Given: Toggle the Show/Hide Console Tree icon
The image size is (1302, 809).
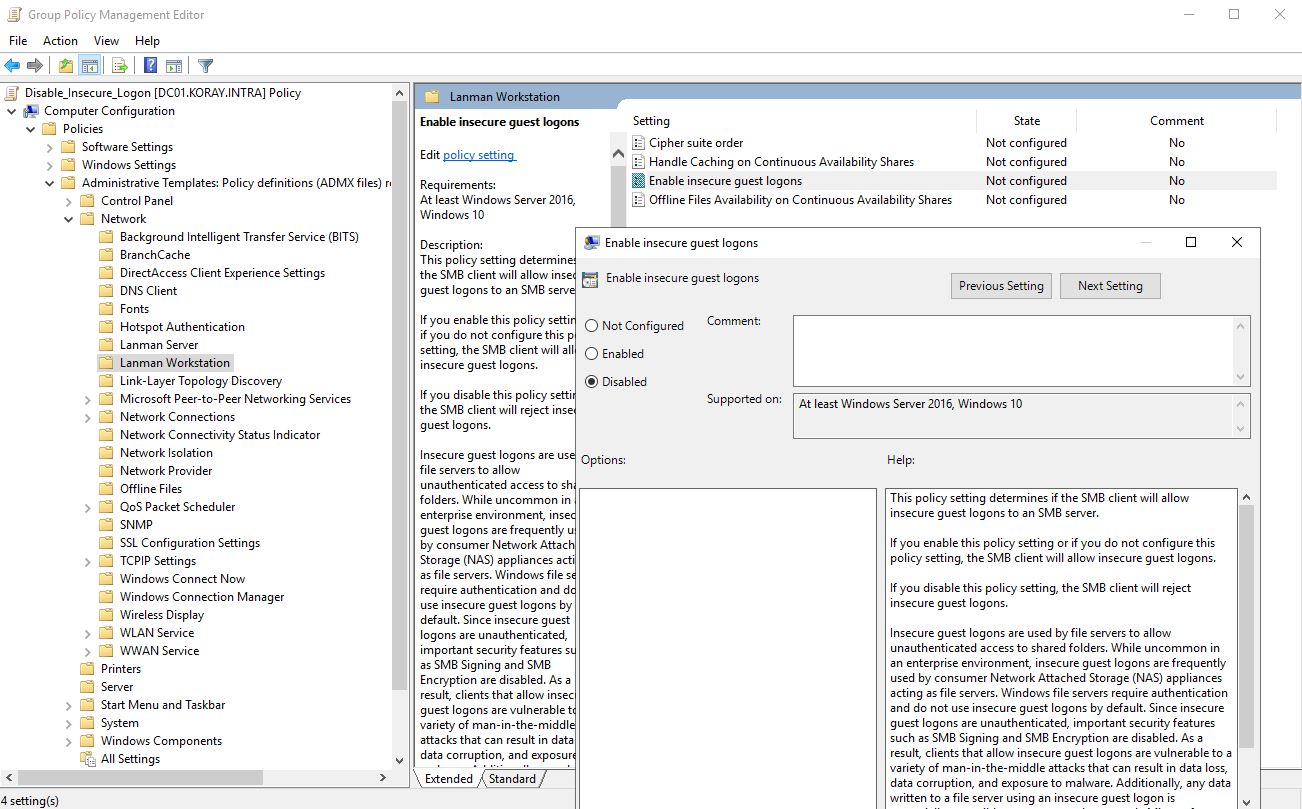Looking at the screenshot, I should click(90, 66).
